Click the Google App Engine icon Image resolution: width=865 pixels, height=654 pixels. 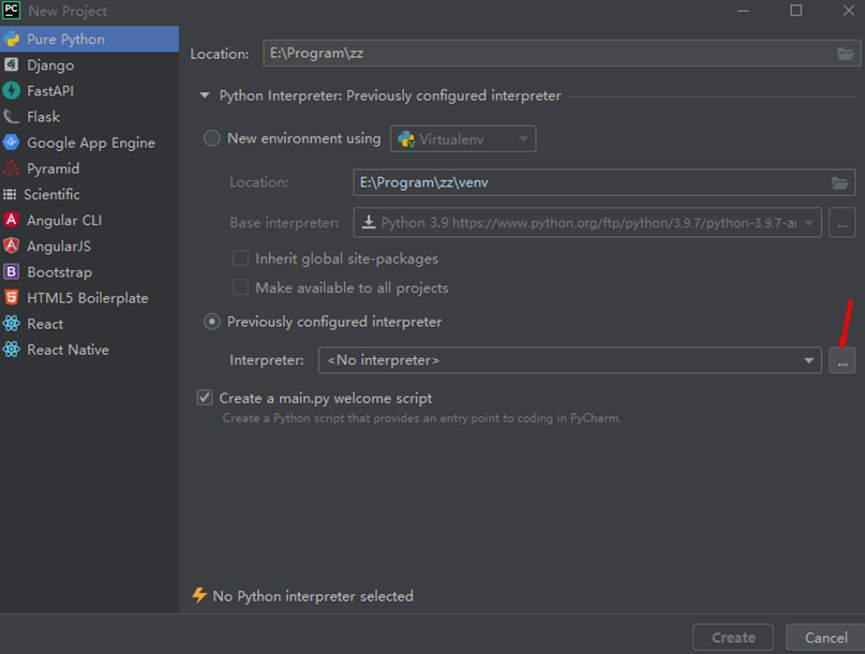pyautogui.click(x=11, y=142)
